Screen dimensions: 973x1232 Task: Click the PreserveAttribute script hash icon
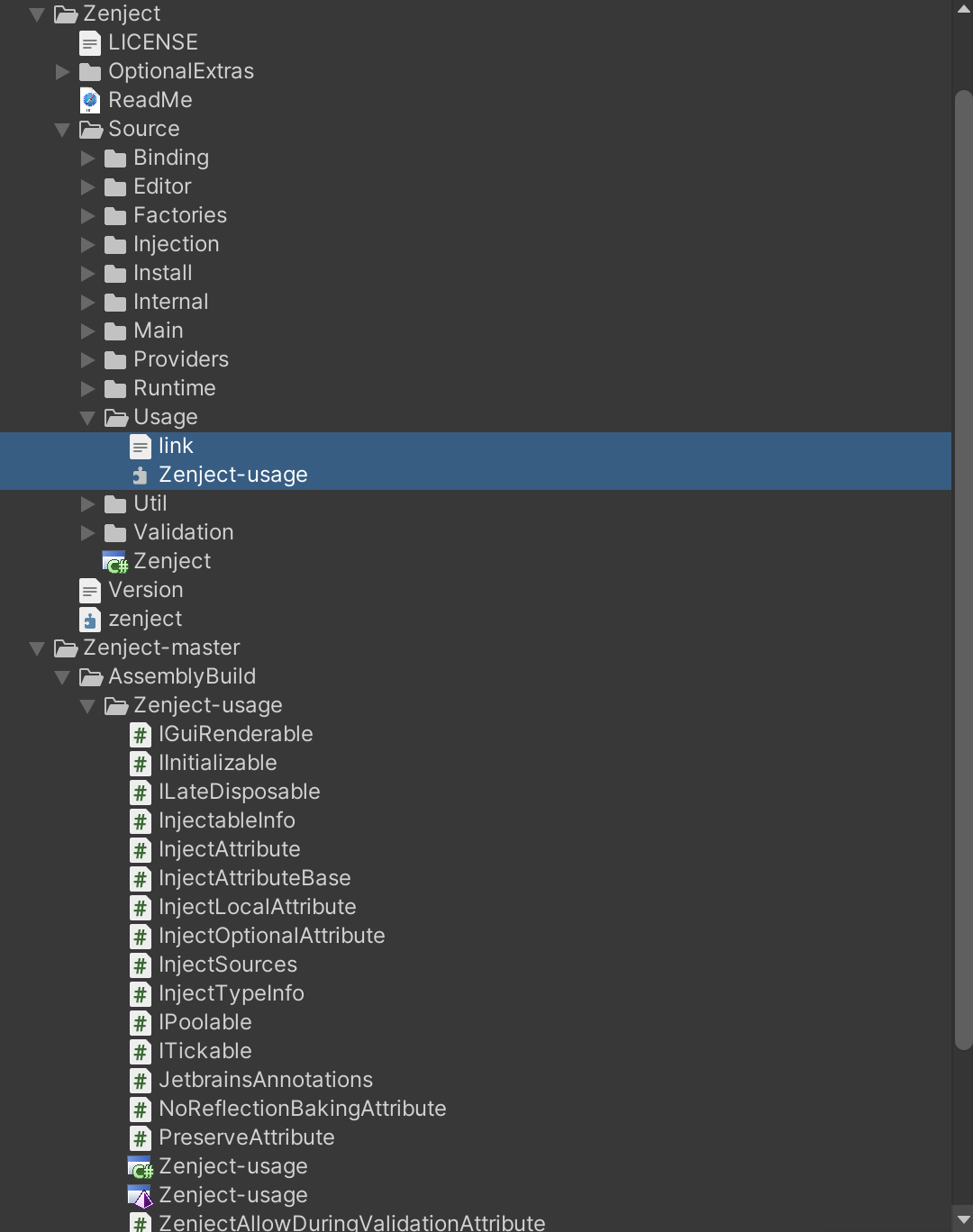point(141,1138)
